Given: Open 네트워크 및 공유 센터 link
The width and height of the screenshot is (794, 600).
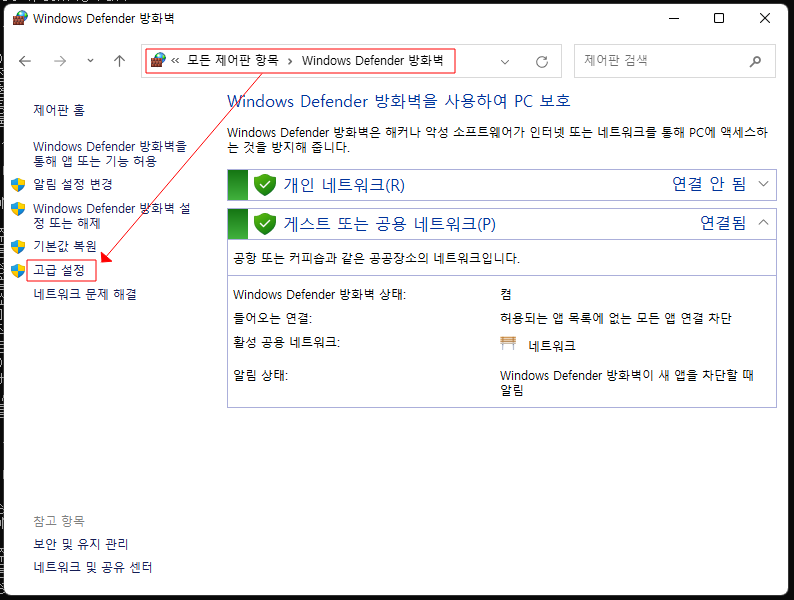Looking at the screenshot, I should tap(93, 567).
